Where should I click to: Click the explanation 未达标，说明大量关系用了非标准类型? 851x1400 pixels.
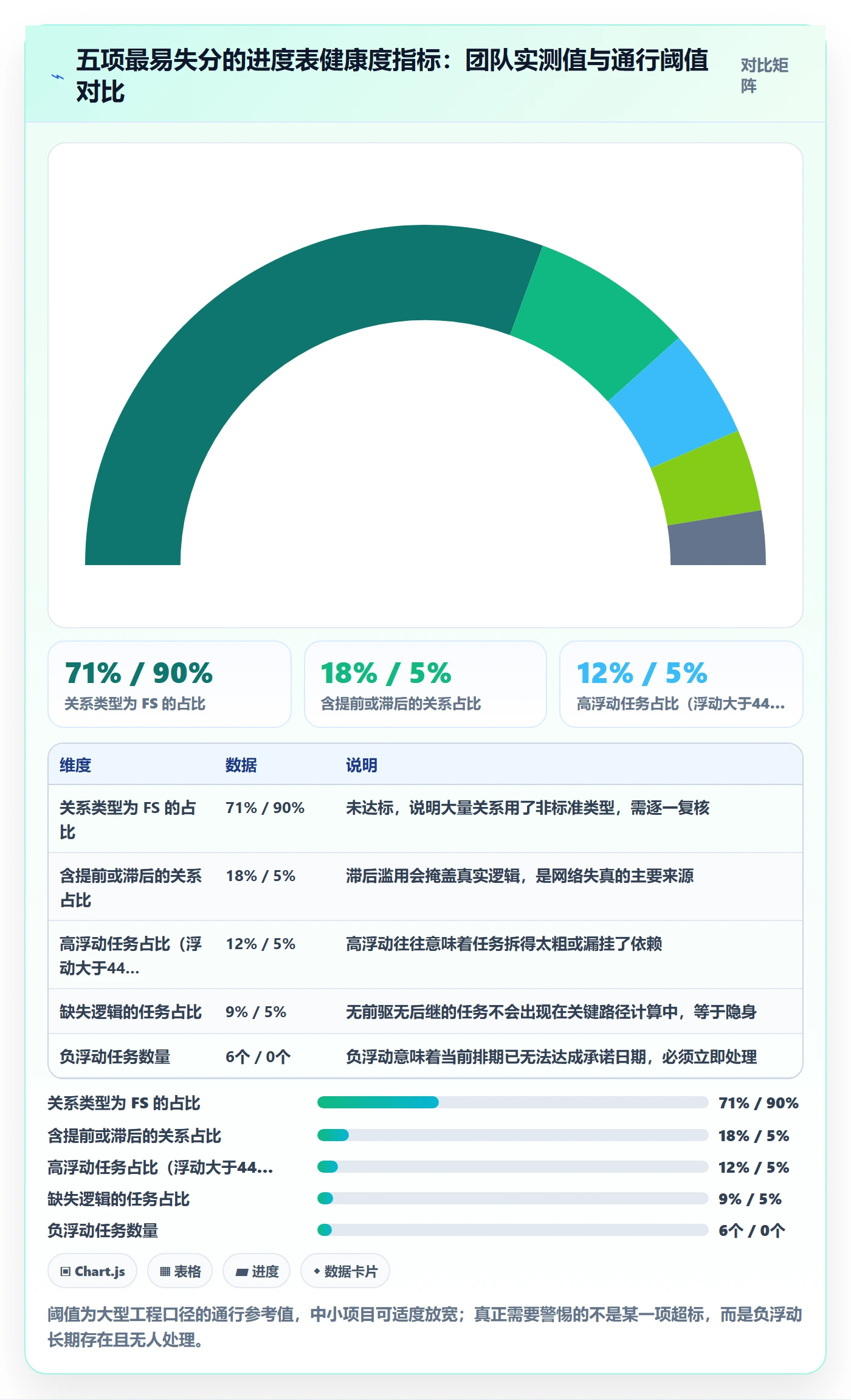480,808
